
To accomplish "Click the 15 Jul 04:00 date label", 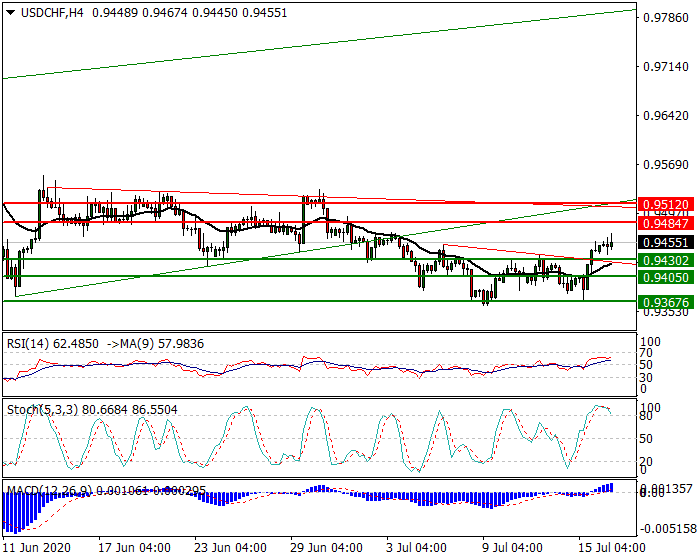I will [x=612, y=547].
